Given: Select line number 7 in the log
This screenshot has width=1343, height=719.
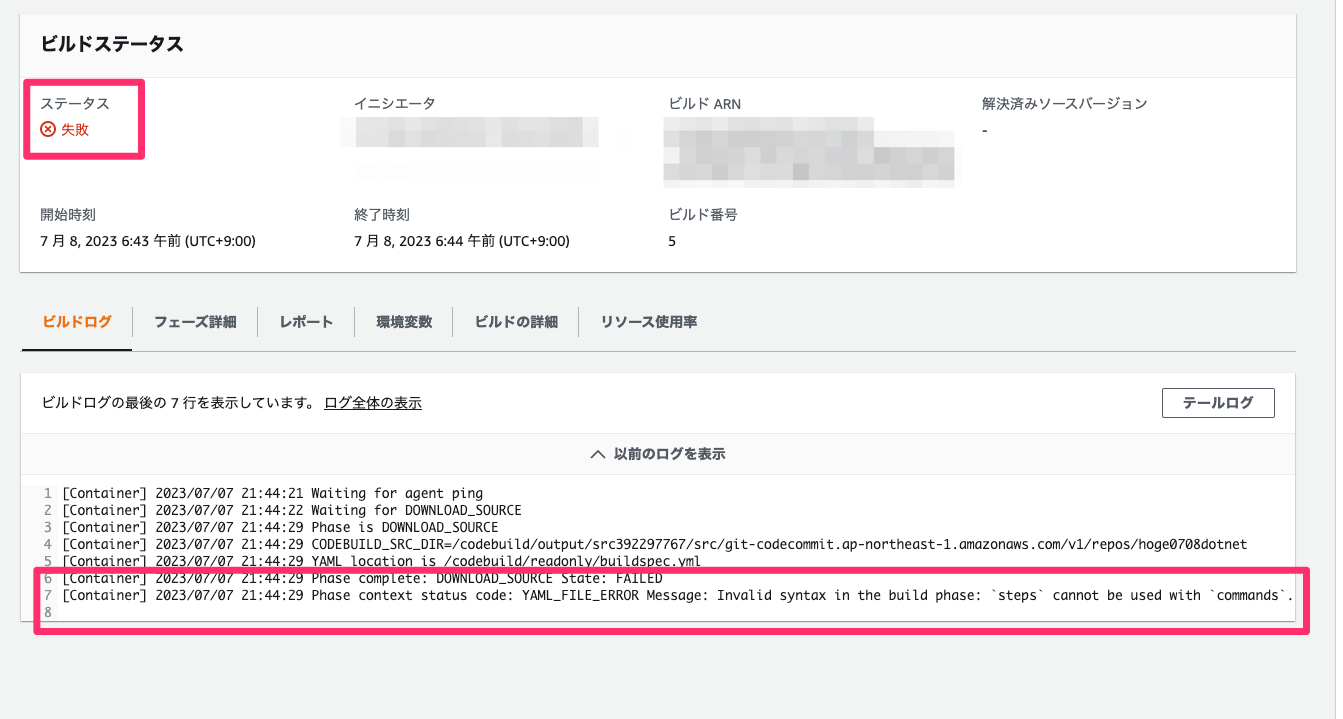Looking at the screenshot, I should 47,595.
